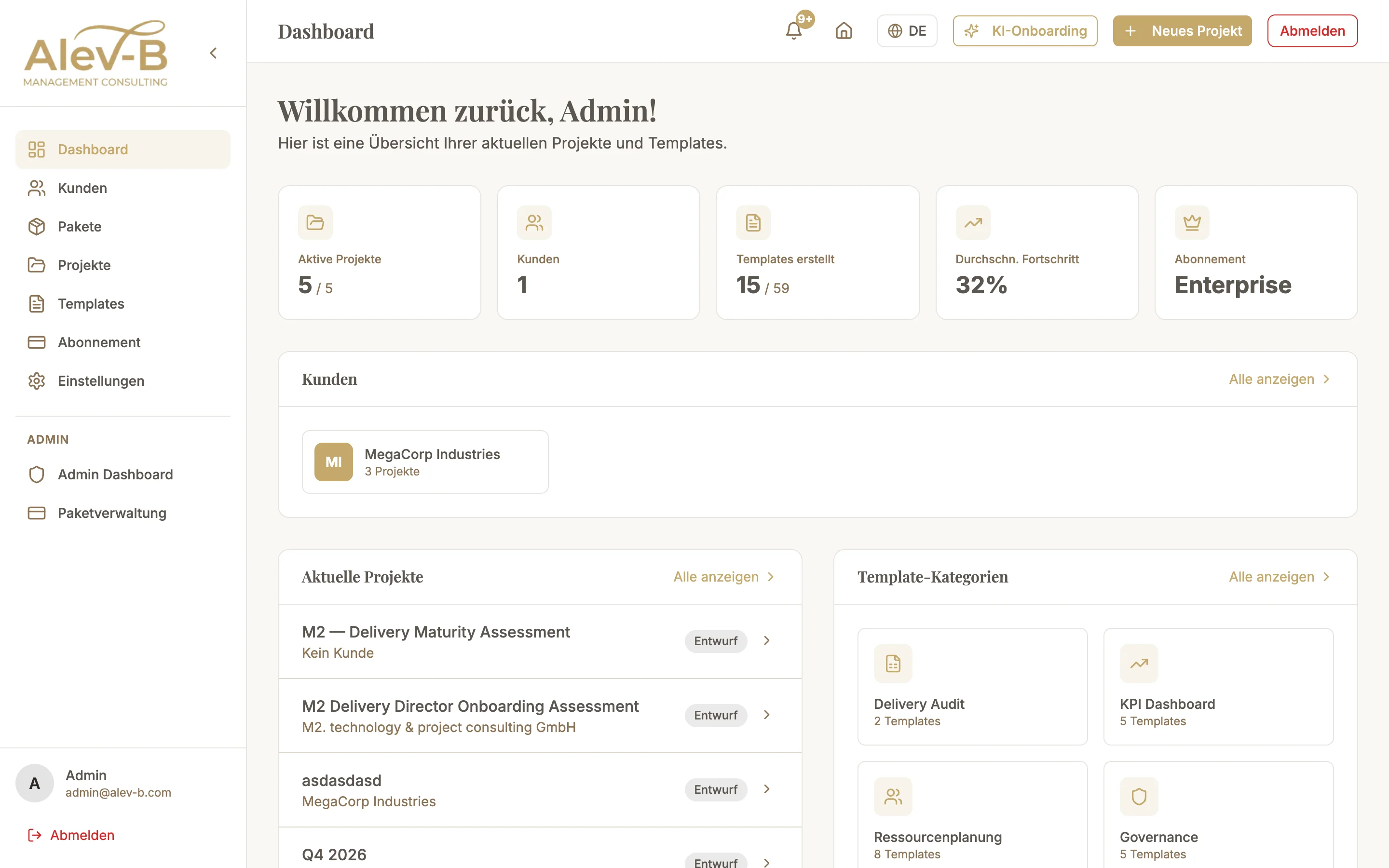Click Entwurf badge of asdasdasd

(716, 789)
